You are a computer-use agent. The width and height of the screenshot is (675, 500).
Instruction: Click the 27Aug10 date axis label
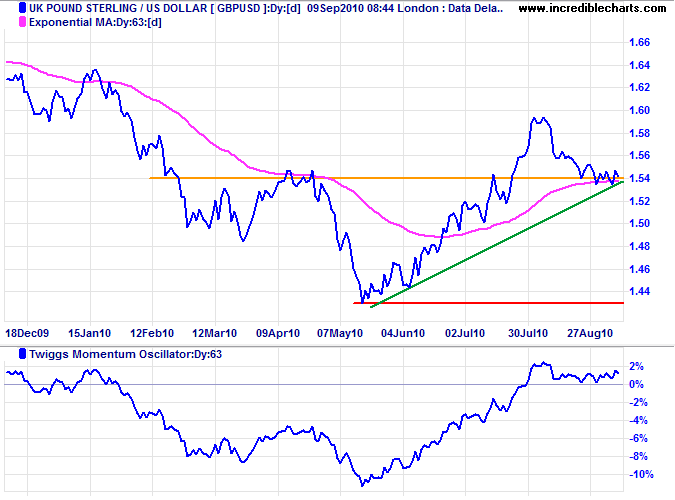(590, 333)
